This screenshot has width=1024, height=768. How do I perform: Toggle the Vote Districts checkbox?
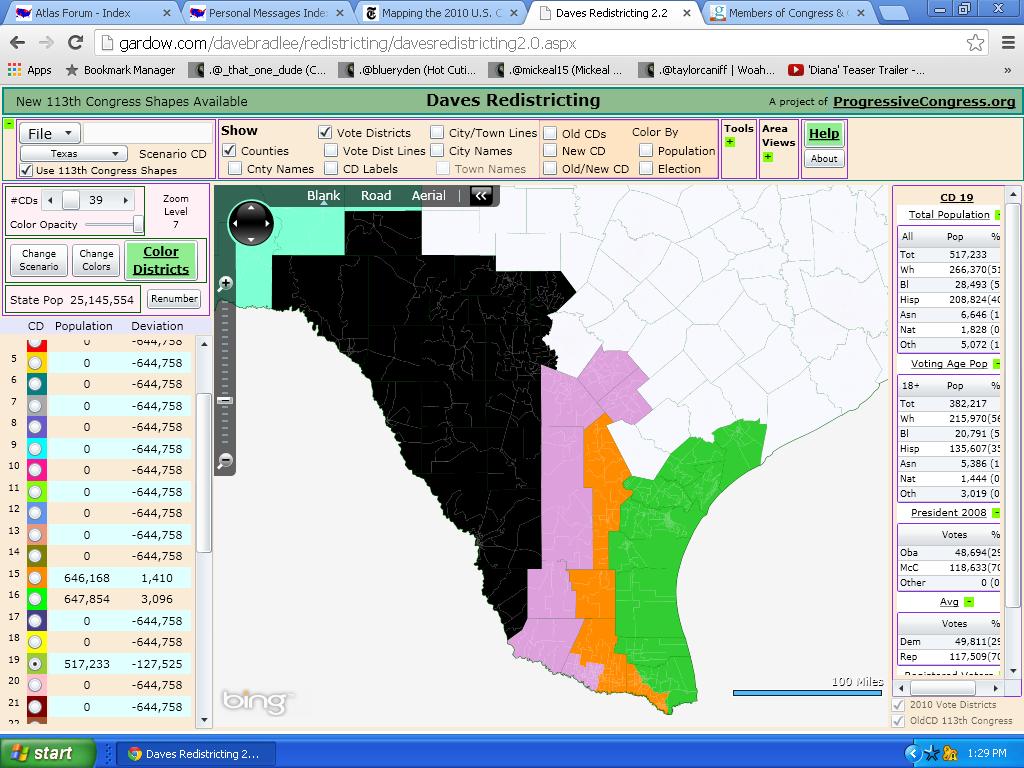coord(325,133)
